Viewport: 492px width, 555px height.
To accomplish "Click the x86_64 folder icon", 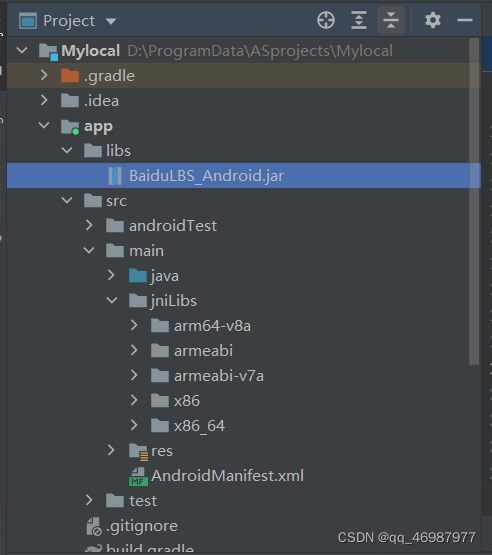I will 160,426.
